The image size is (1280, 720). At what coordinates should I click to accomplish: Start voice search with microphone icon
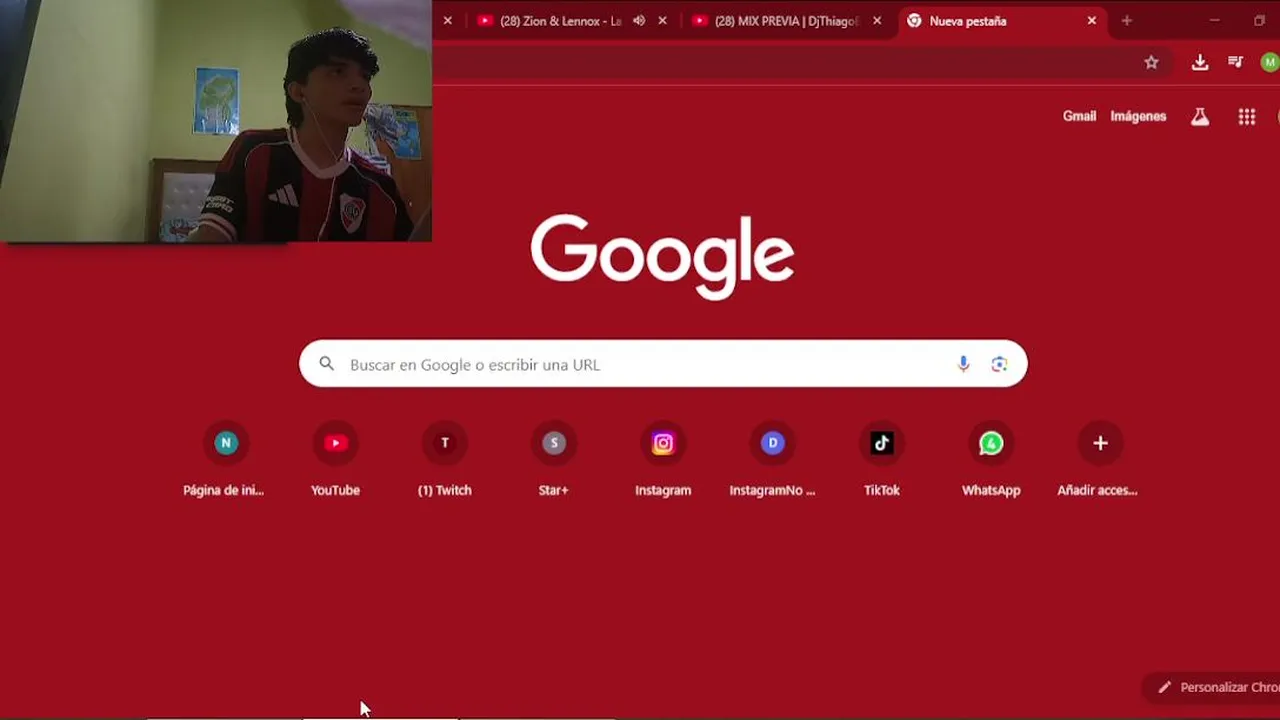pos(963,364)
